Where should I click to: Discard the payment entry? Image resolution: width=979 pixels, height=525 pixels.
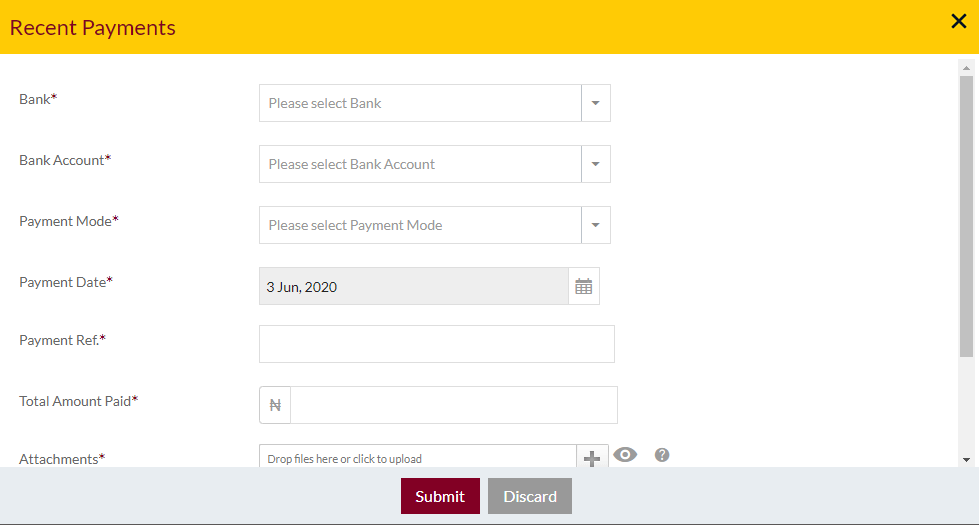pos(529,496)
